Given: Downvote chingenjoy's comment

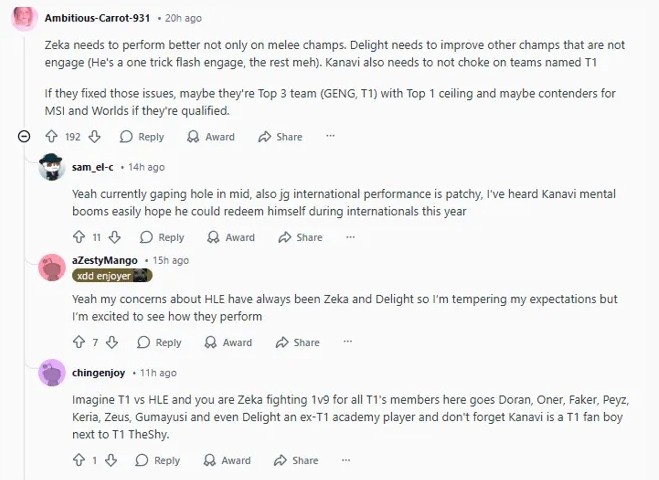Looking at the screenshot, I should tap(113, 460).
